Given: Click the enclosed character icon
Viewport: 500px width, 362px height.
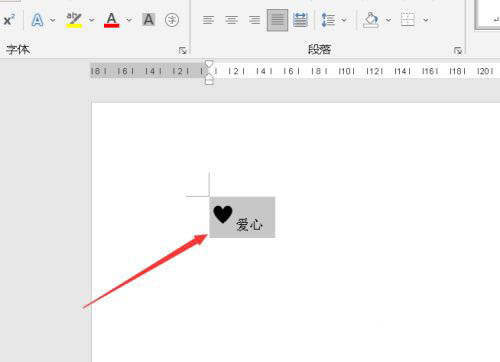Looking at the screenshot, I should 172,20.
